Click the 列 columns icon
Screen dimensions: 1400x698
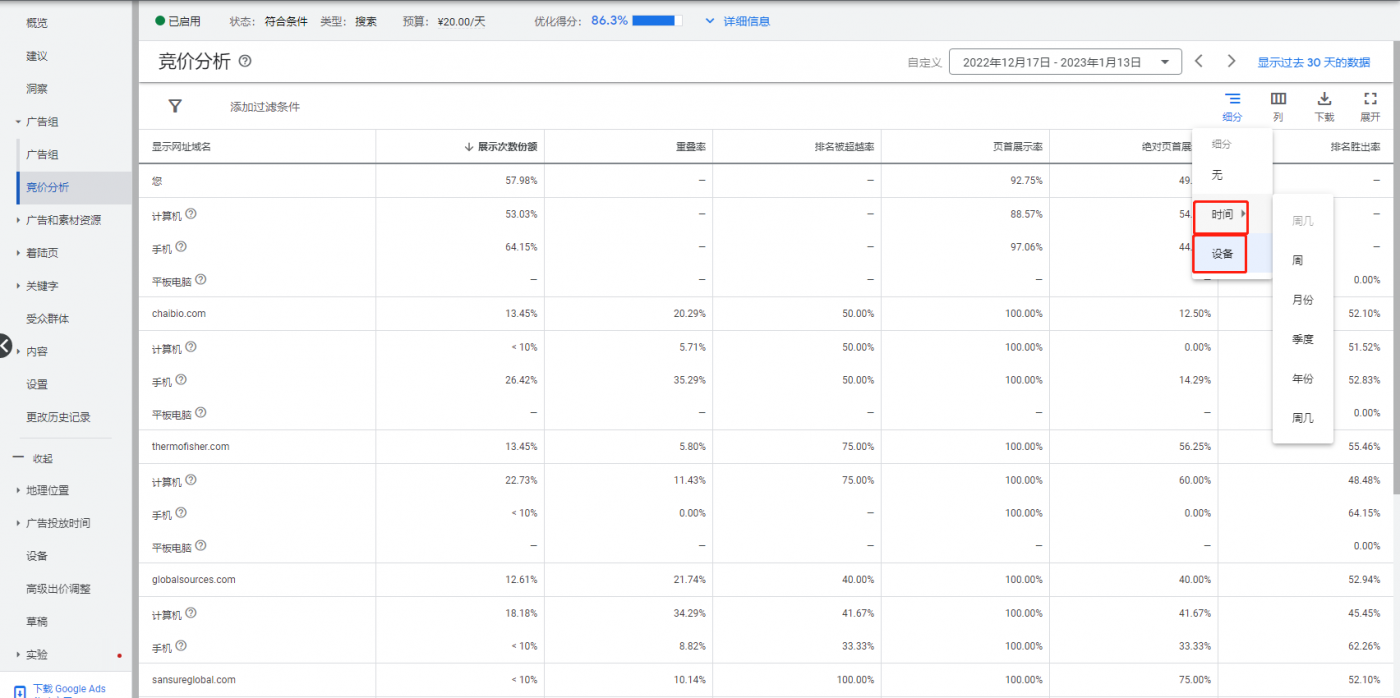[x=1278, y=99]
